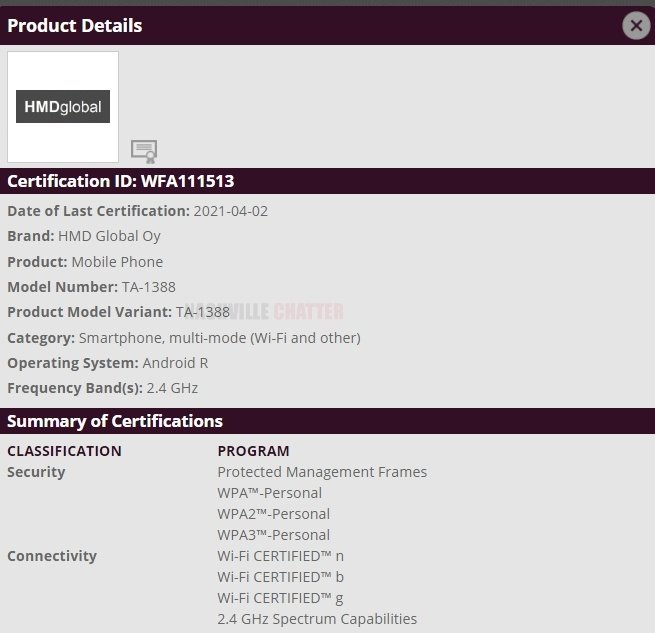Click the Operating System Android R value
The width and height of the screenshot is (655, 633).
(176, 363)
